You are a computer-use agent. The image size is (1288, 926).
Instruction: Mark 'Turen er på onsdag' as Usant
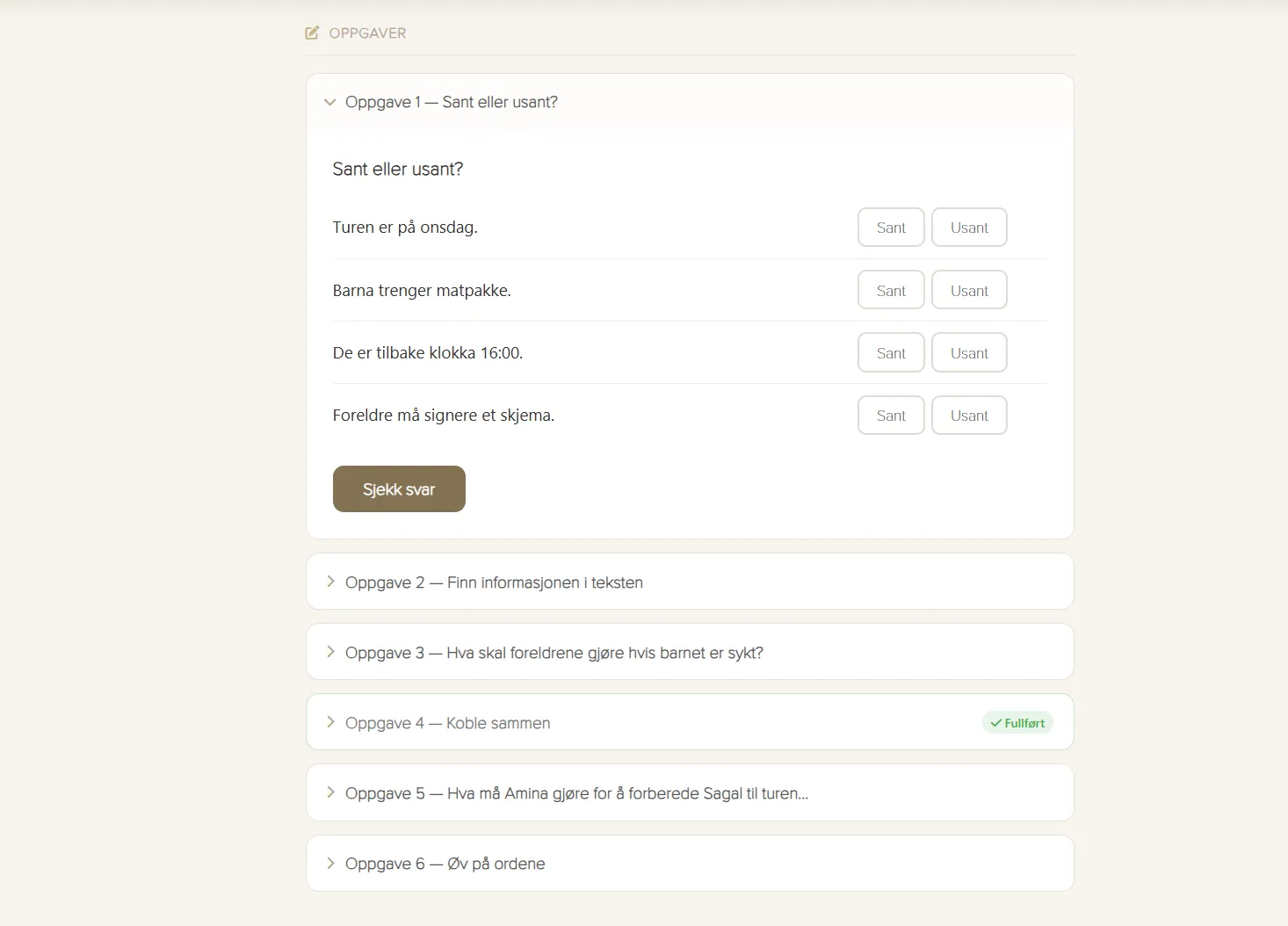969,228
